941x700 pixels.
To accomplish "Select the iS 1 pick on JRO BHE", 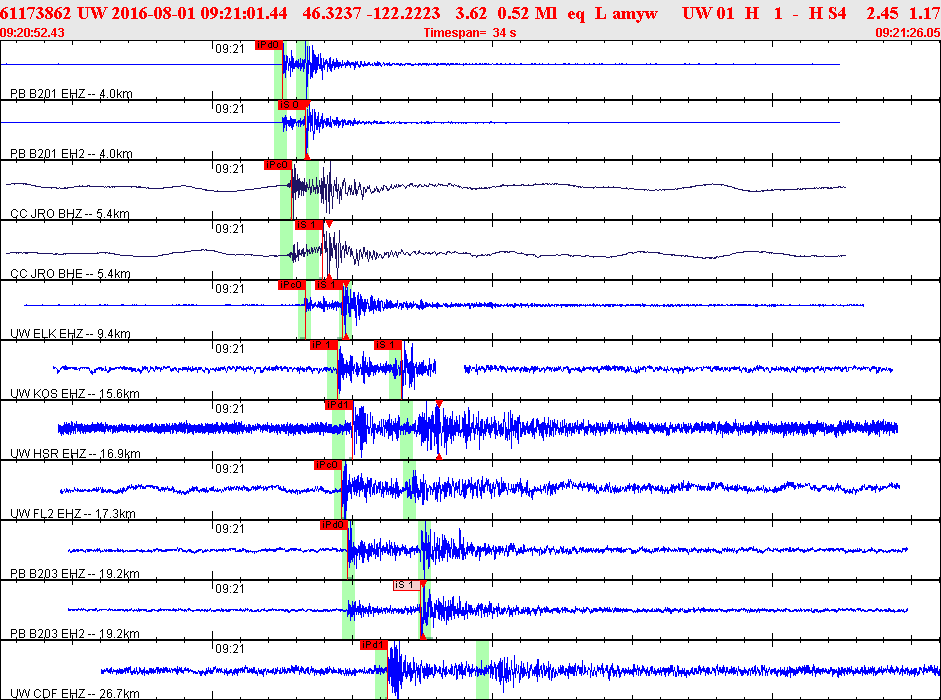I will click(308, 225).
